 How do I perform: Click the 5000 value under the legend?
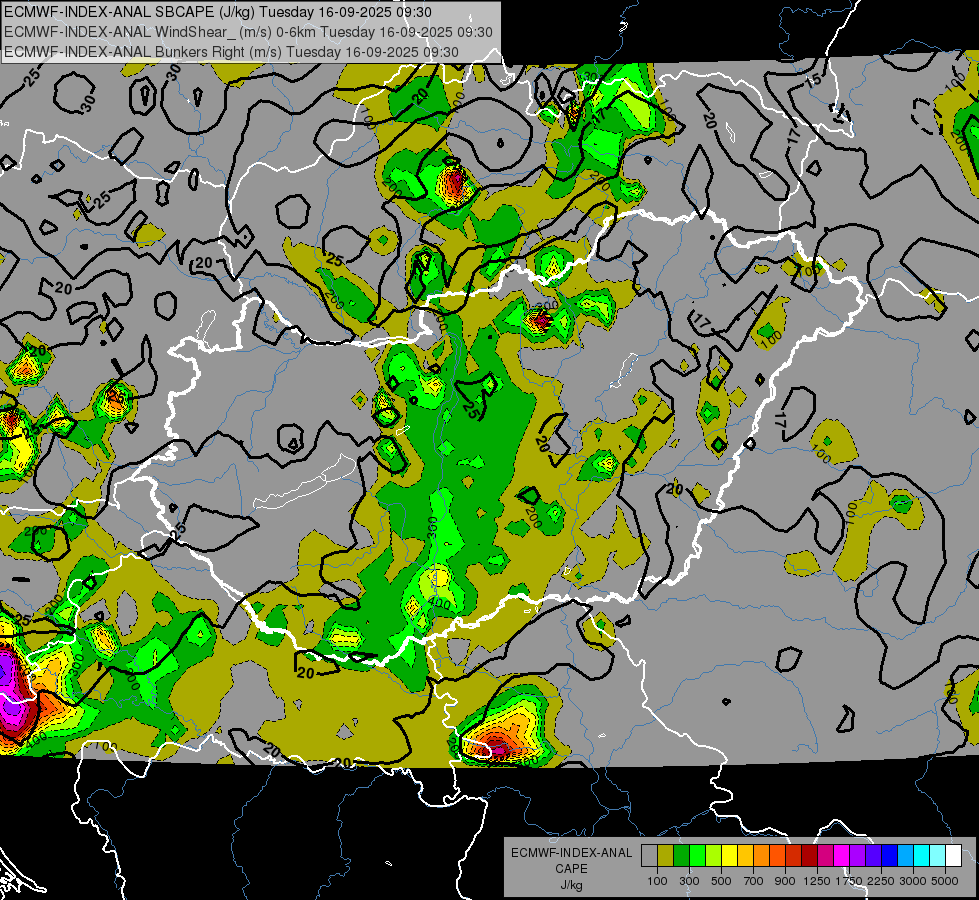pyautogui.click(x=945, y=881)
